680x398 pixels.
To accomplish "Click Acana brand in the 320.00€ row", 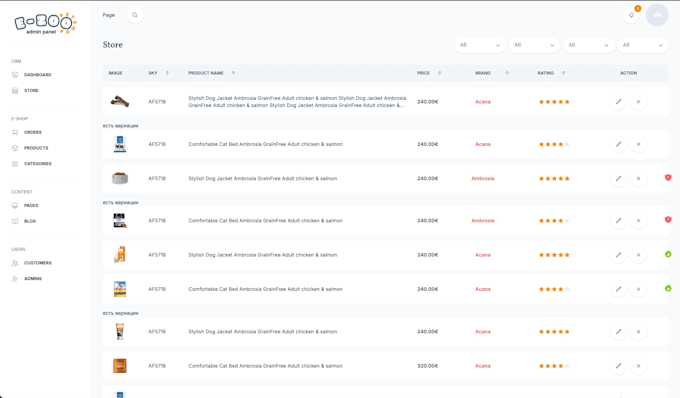I will tap(483, 366).
